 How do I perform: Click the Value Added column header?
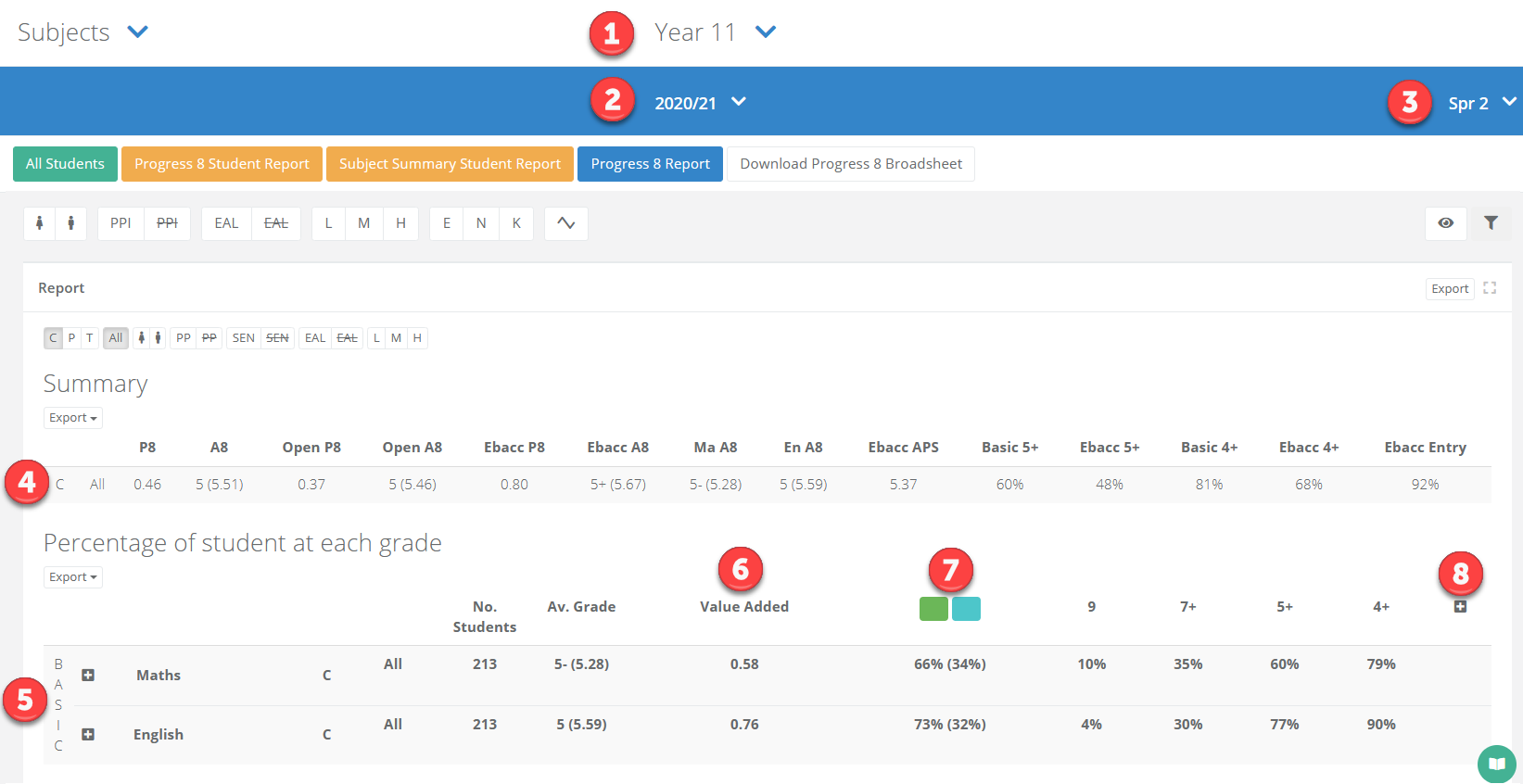point(744,607)
